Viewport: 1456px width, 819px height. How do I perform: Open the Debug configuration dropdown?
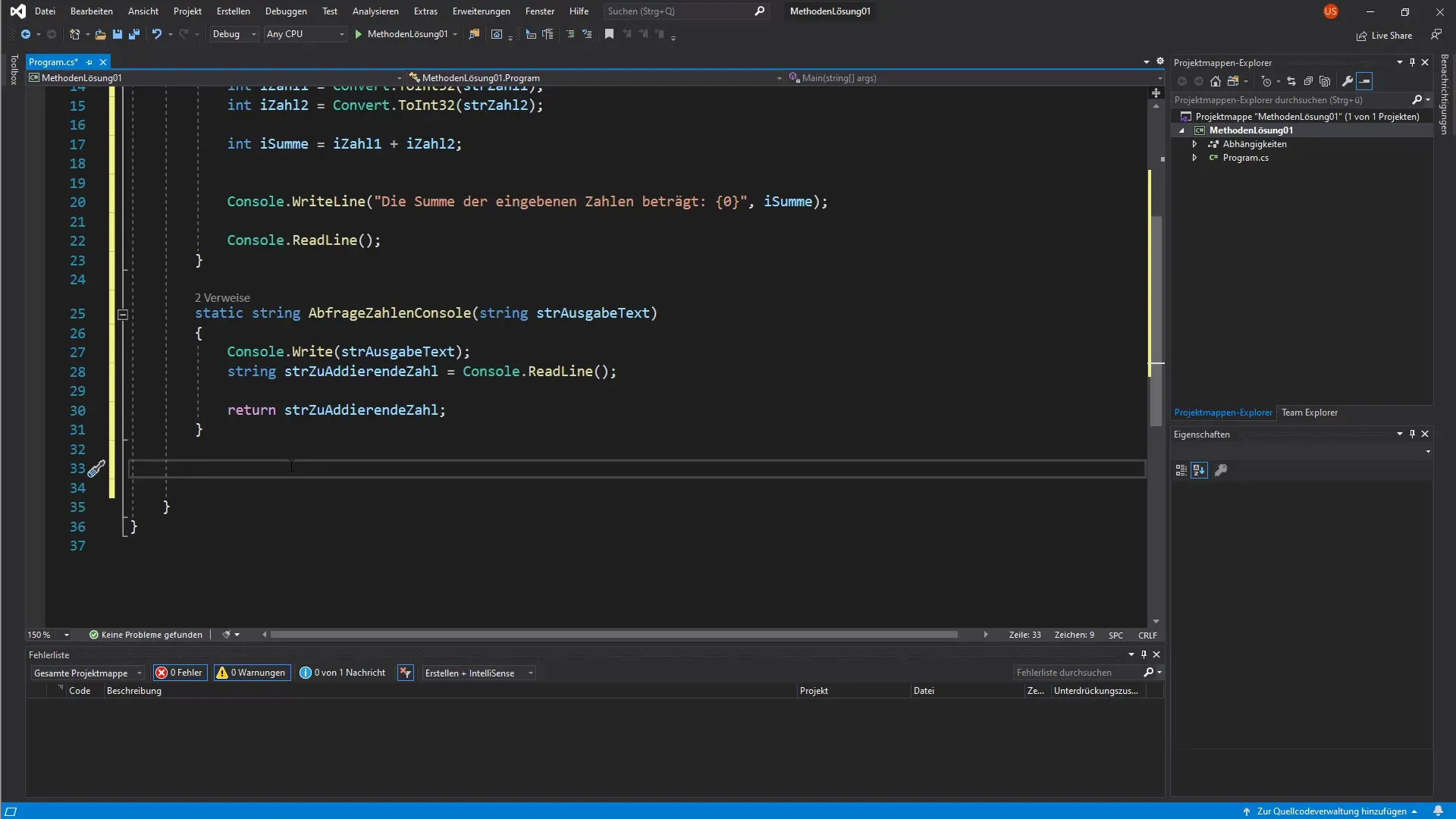point(234,34)
